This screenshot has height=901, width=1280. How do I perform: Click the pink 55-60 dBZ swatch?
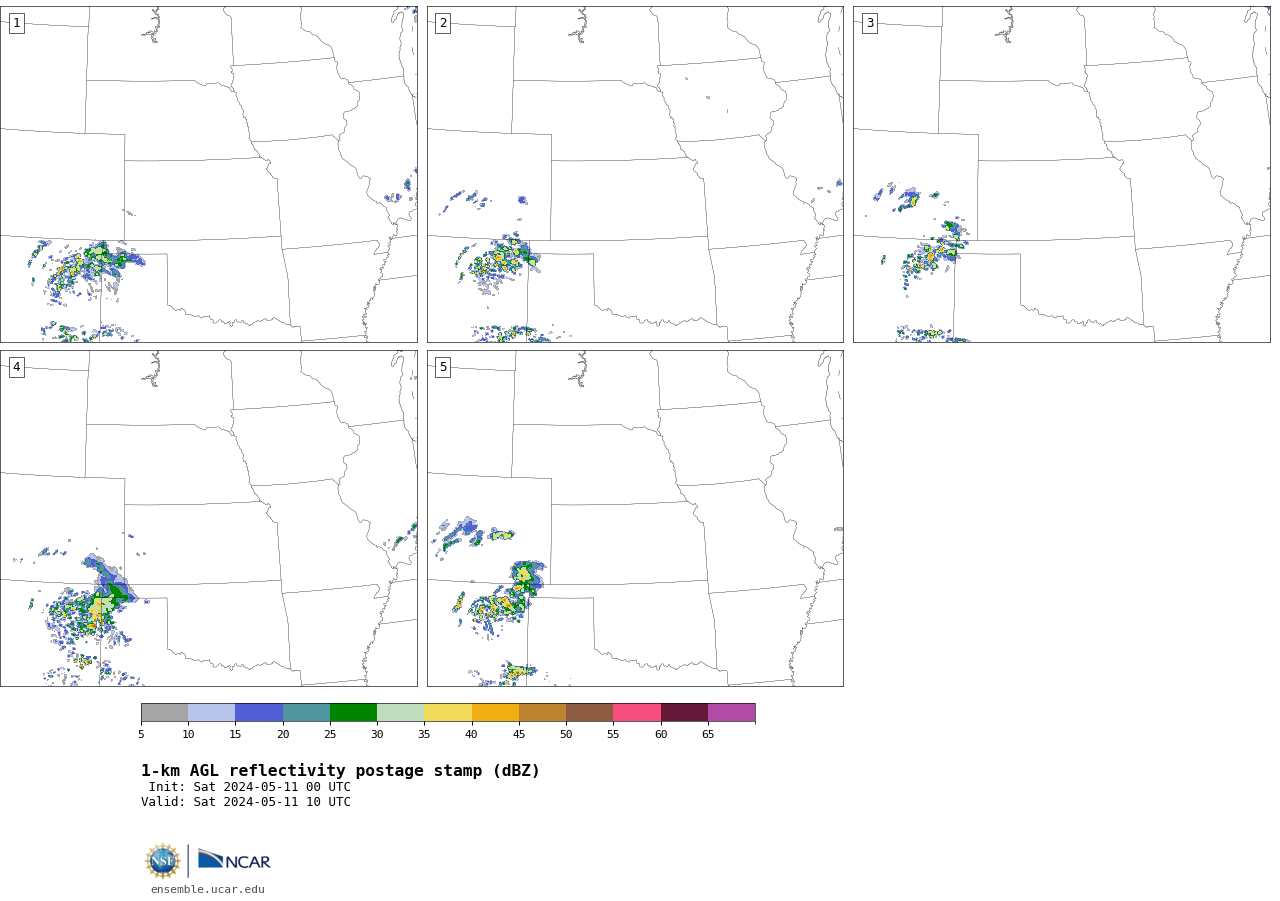(x=637, y=712)
